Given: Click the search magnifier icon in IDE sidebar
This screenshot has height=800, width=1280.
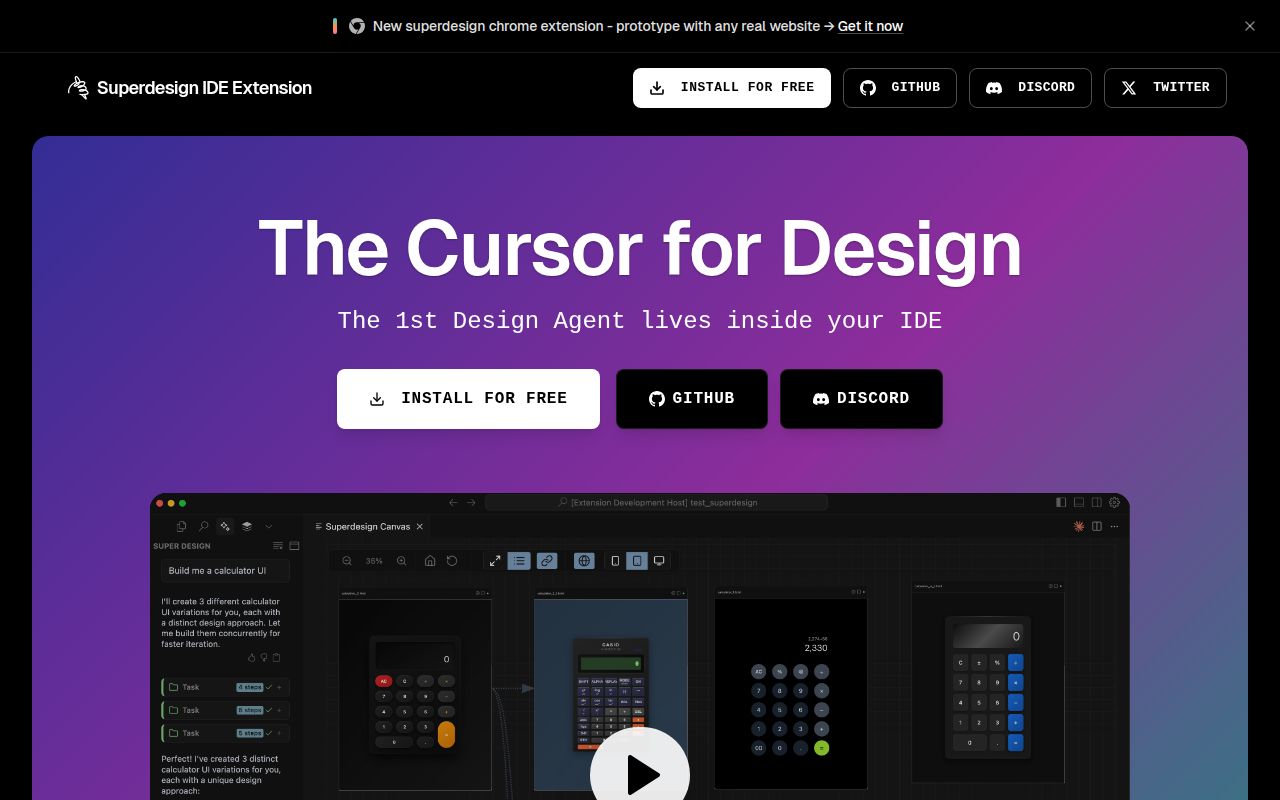Looking at the screenshot, I should coord(203,526).
